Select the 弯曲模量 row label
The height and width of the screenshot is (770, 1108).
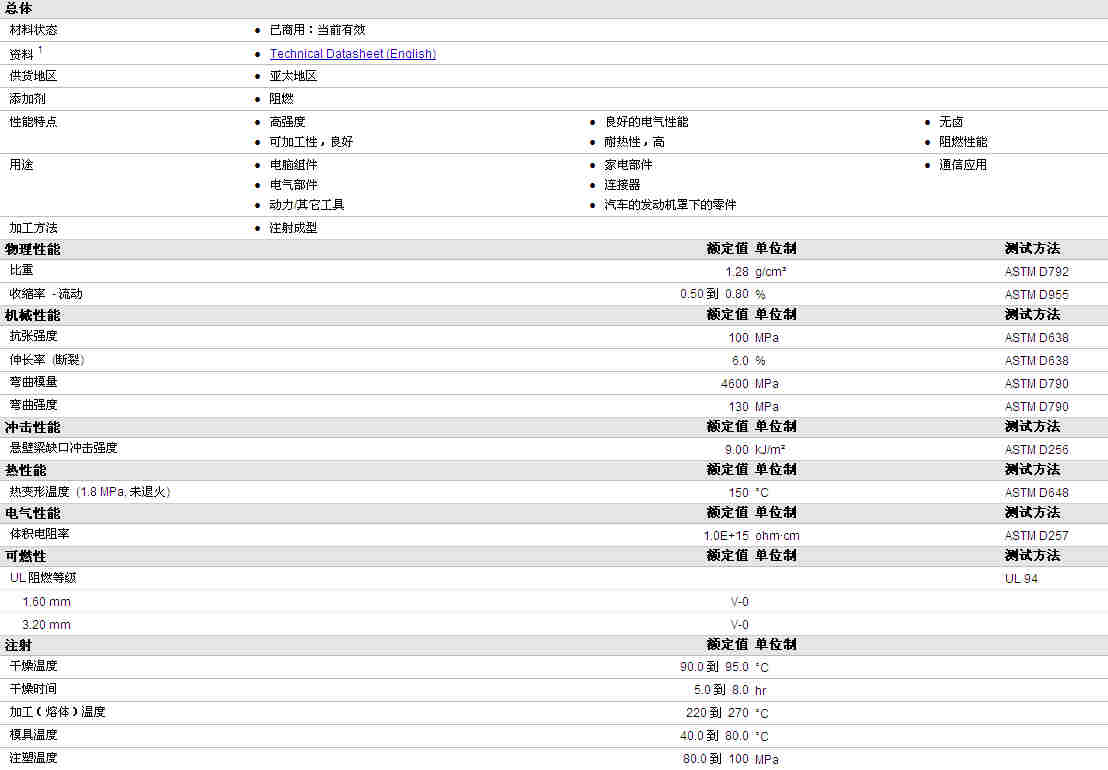(33, 382)
